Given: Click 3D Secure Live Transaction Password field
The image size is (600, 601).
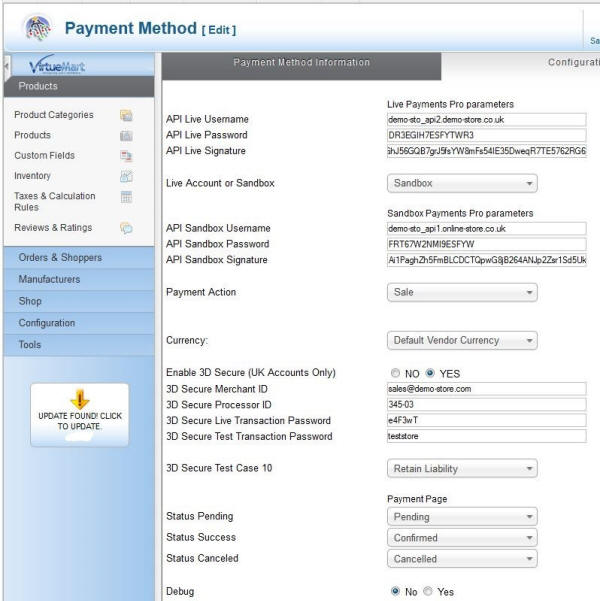Looking at the screenshot, I should pos(487,420).
